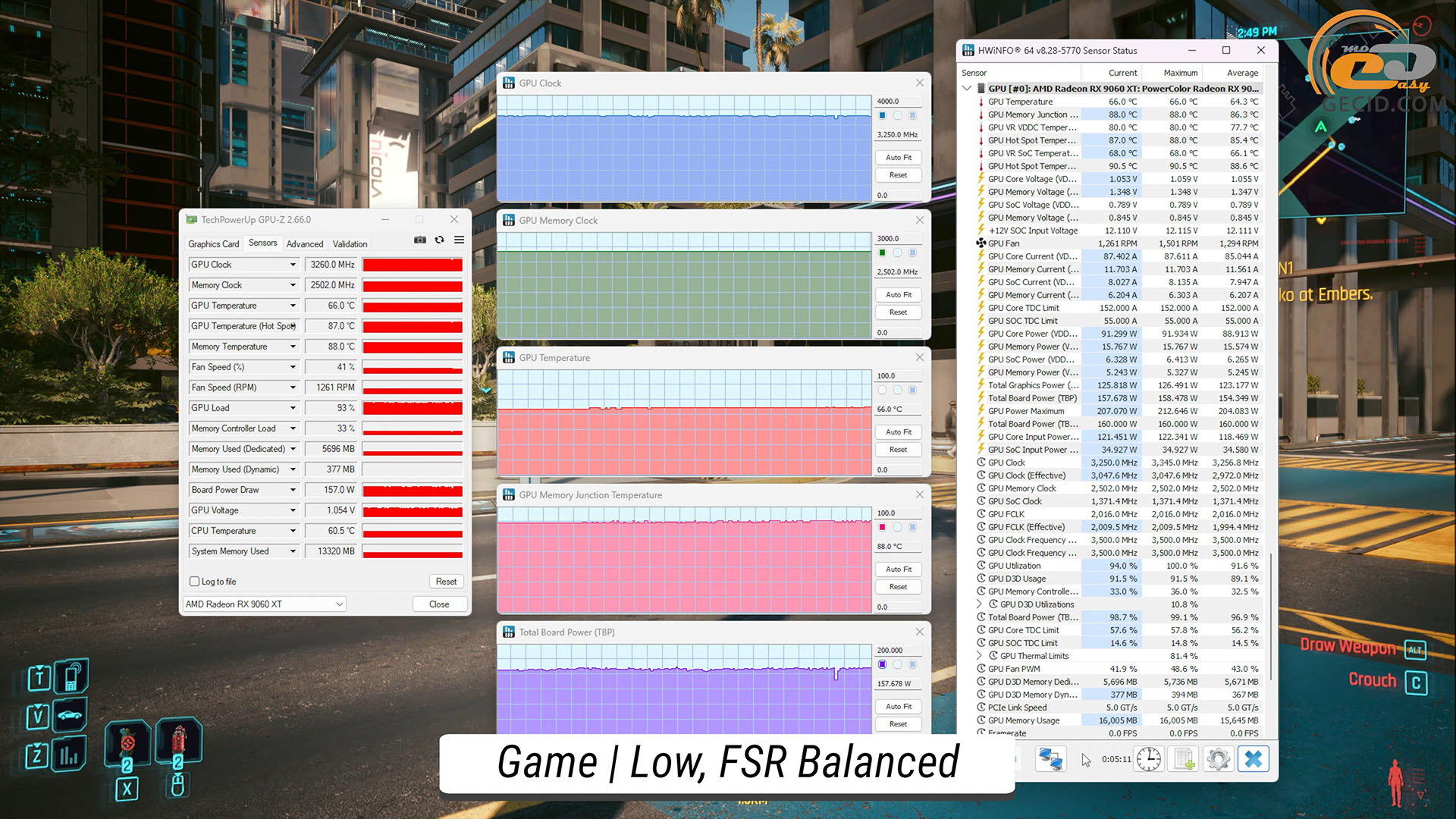Take a screenshot with GPU-Z camera icon

(x=419, y=240)
